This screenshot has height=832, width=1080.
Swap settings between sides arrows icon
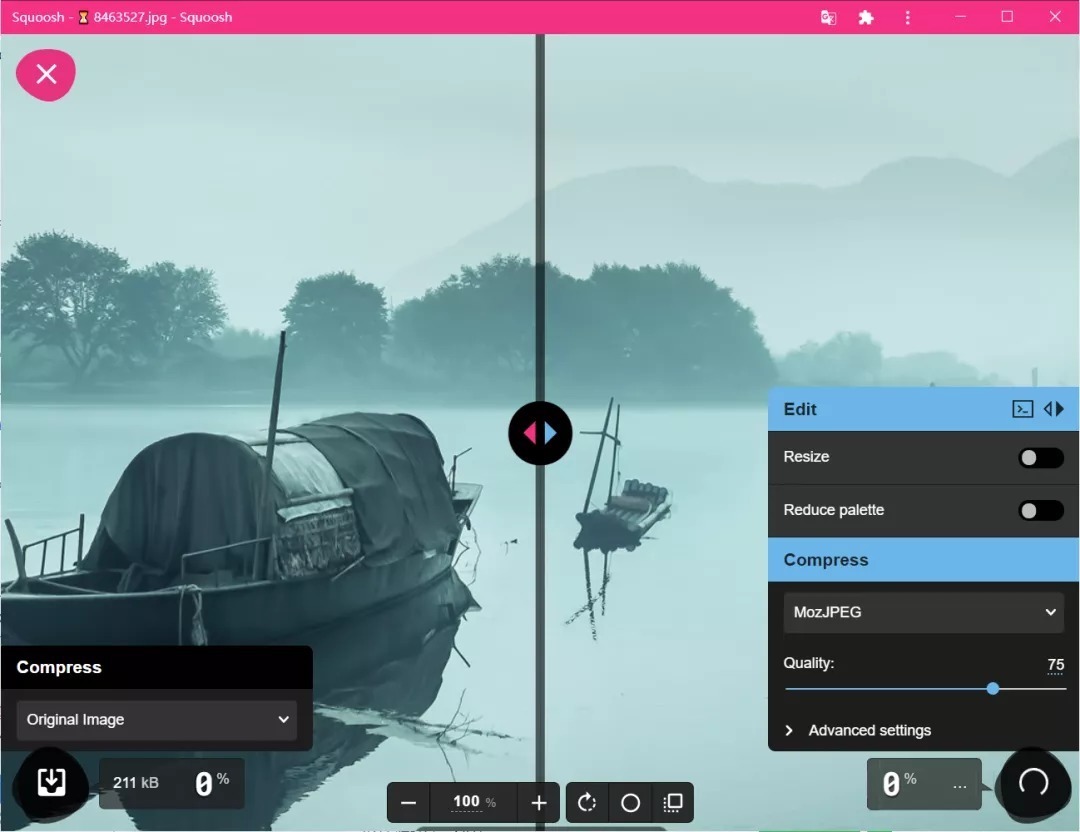click(x=1054, y=409)
